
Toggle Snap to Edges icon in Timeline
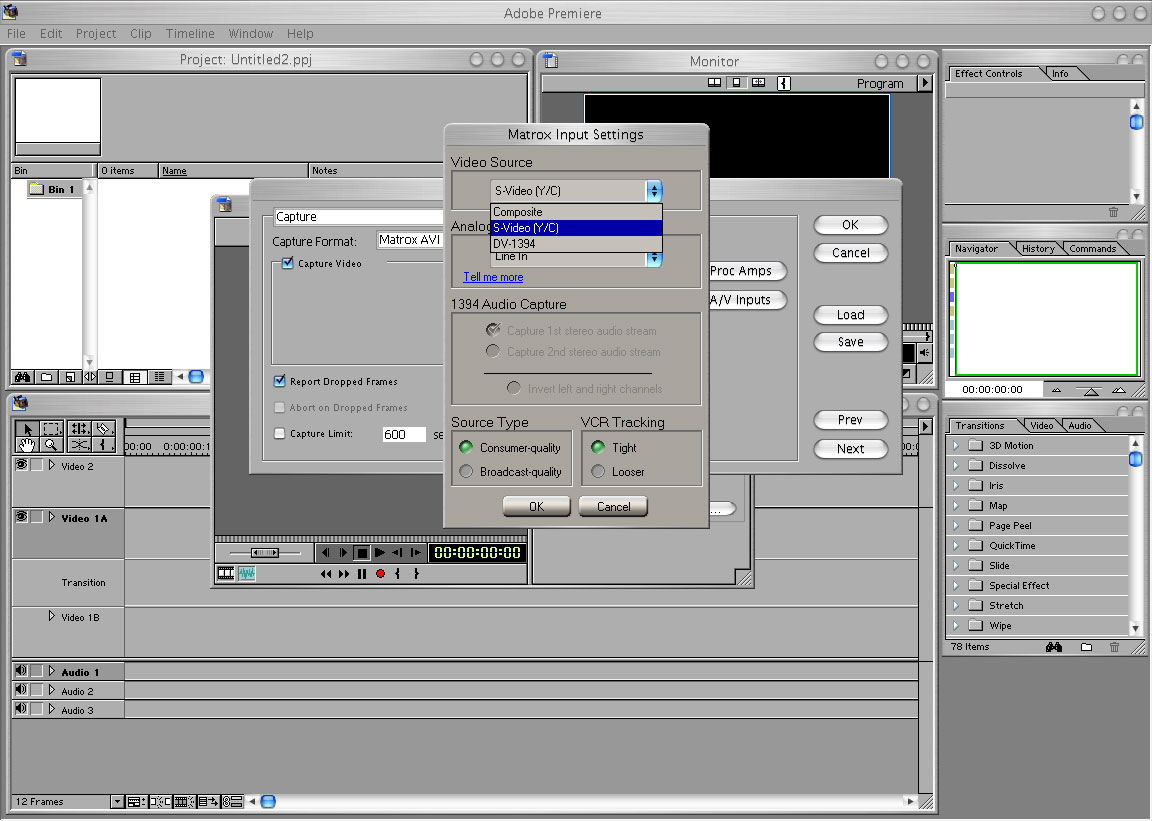pos(160,801)
